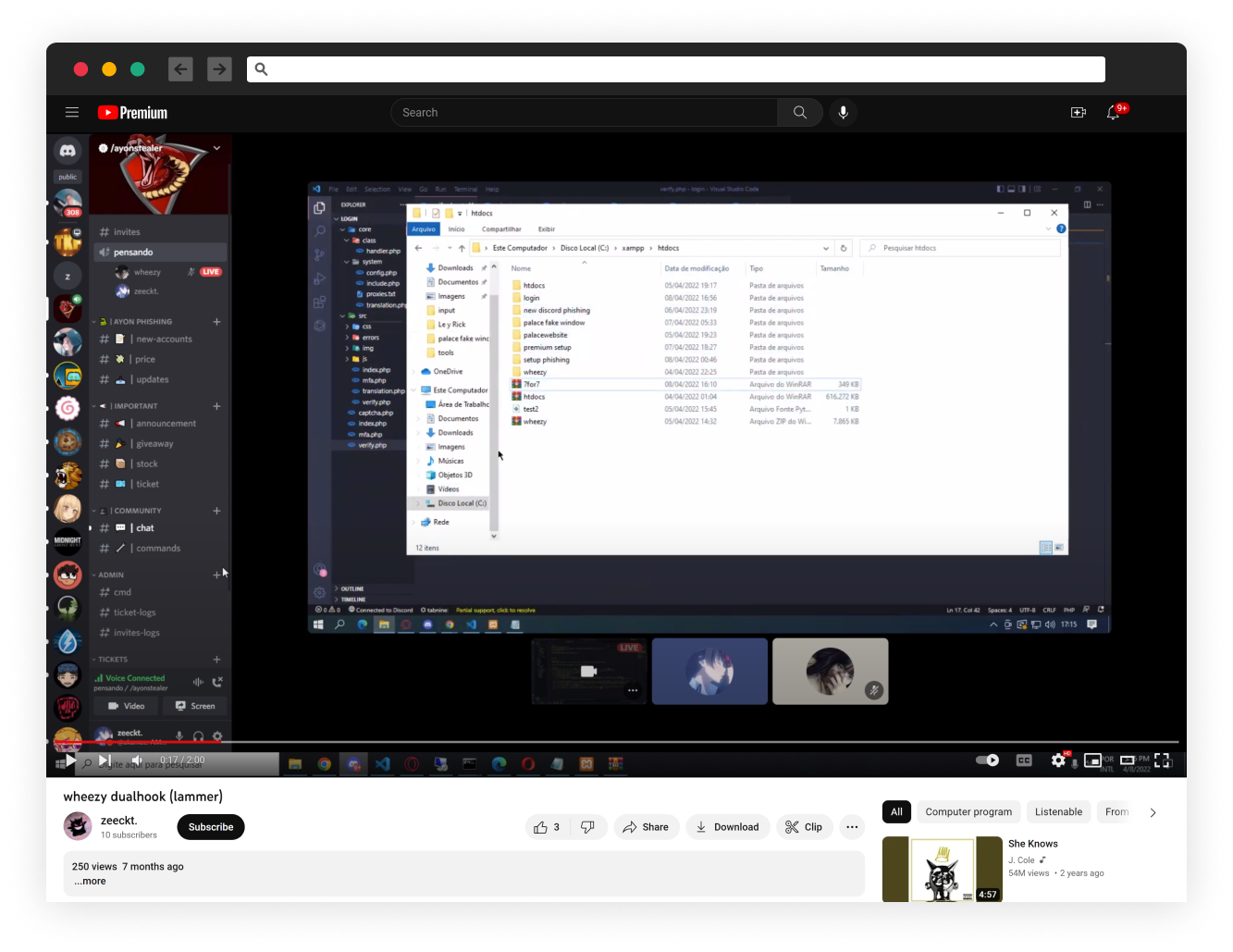The width and height of the screenshot is (1233, 952).
Task: Open the more actions ellipsis button
Action: (852, 827)
